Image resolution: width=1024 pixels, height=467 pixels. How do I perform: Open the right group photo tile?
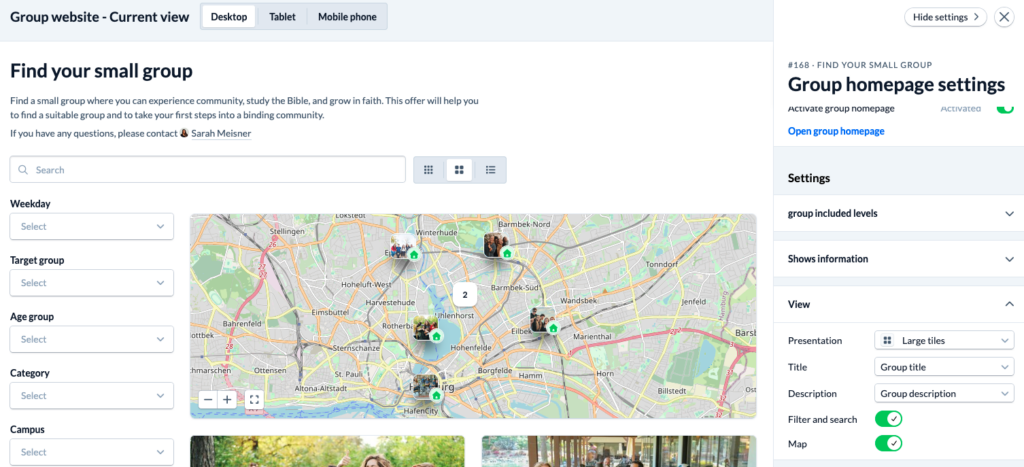pos(619,451)
